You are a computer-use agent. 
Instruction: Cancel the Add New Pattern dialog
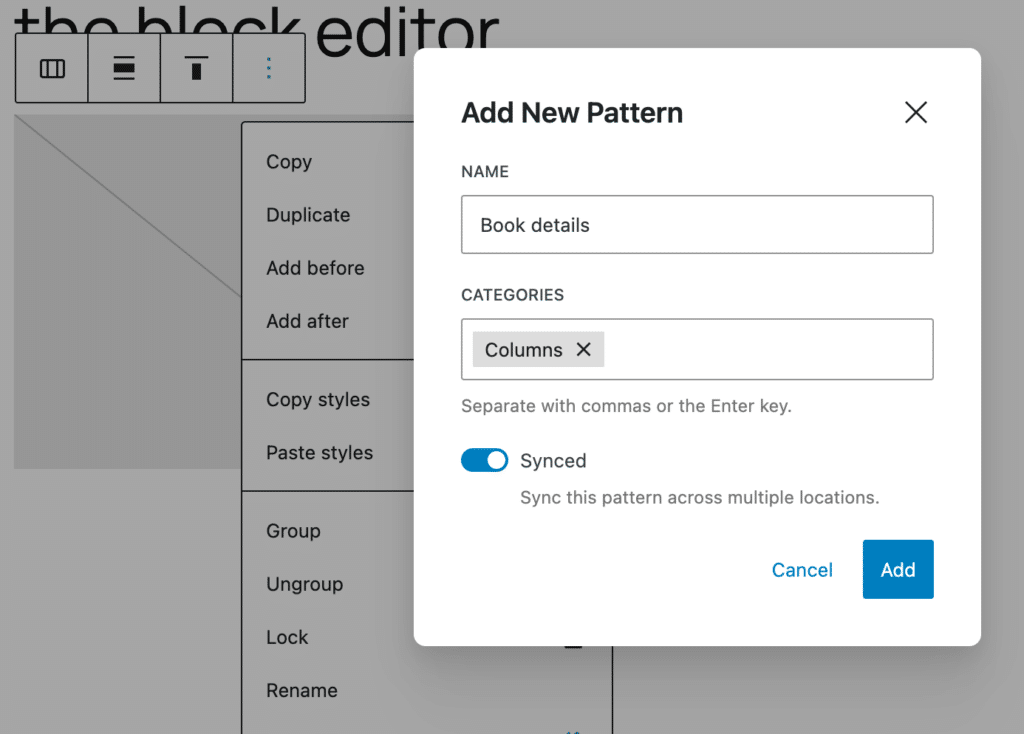[x=801, y=569]
